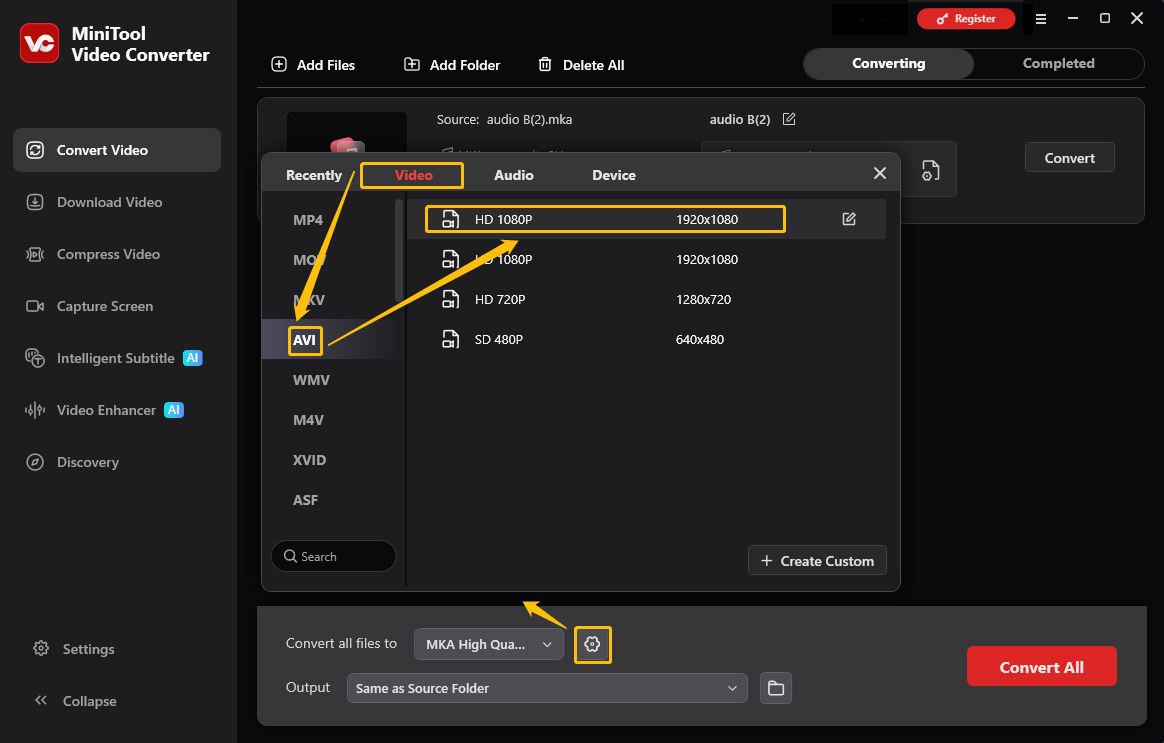This screenshot has width=1164, height=743.
Task: Select the HD 720P 1280x720 preset
Action: (x=646, y=299)
